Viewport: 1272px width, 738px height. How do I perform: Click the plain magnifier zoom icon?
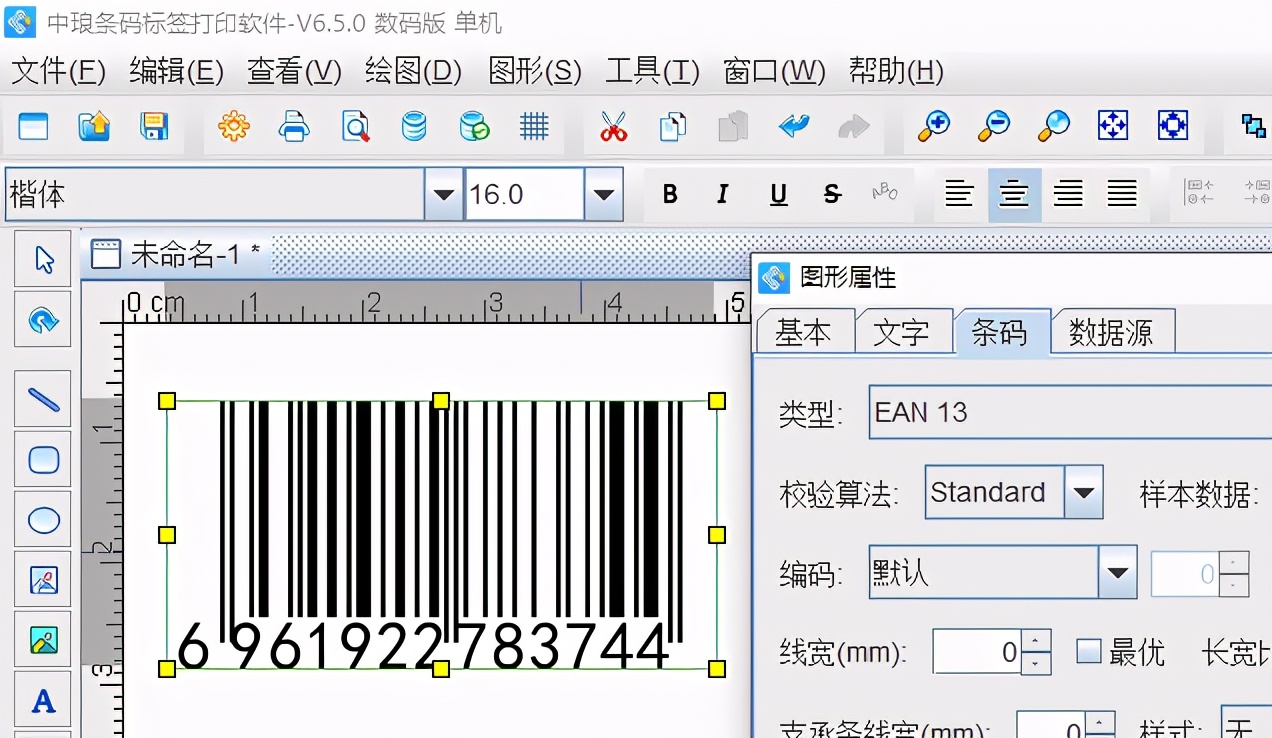pos(1053,126)
